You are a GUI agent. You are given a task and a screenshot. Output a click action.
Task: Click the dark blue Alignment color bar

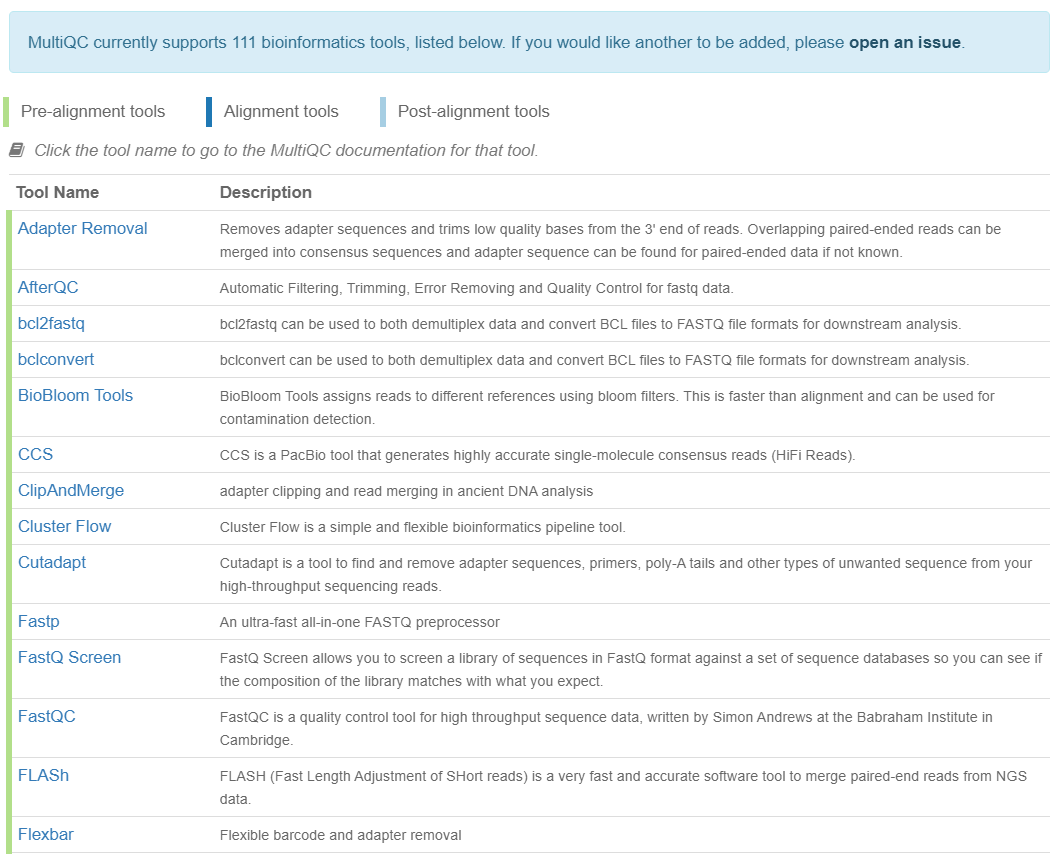(x=209, y=112)
